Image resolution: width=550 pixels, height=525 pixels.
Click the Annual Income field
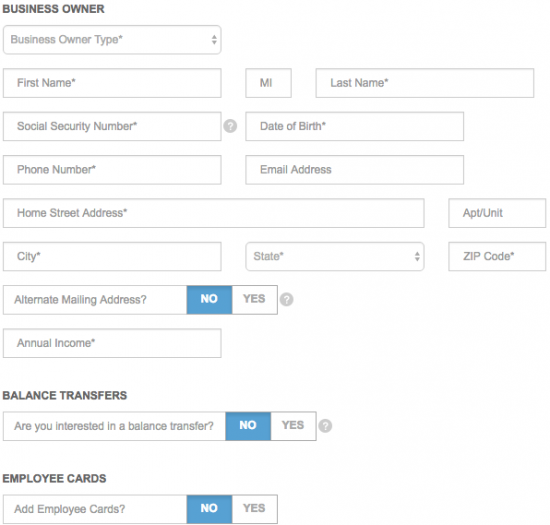click(112, 343)
